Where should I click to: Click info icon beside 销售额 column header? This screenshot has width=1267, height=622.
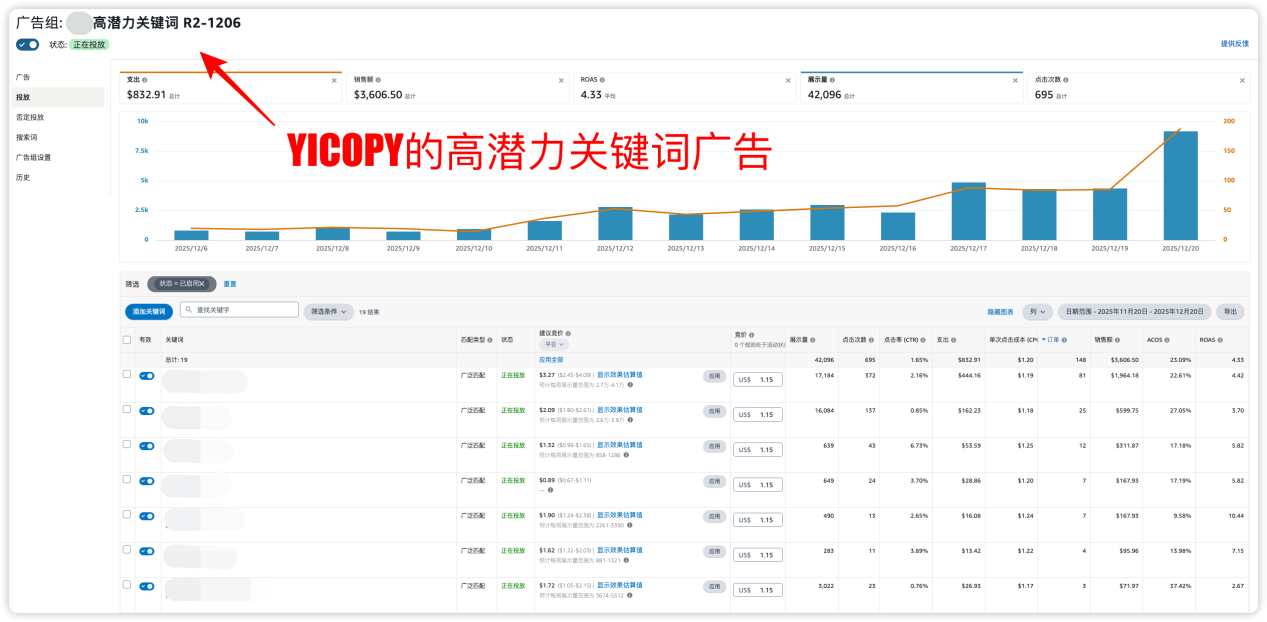(1118, 340)
